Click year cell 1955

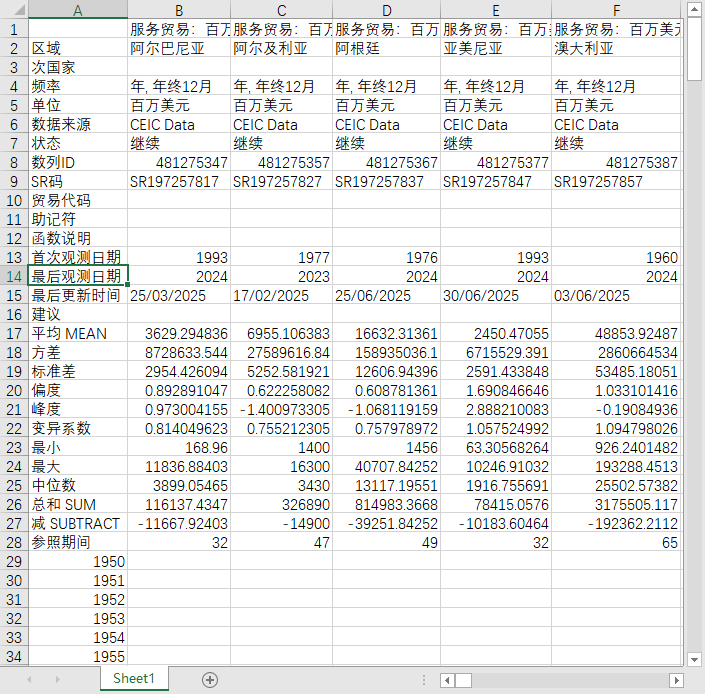pyautogui.click(x=78, y=656)
